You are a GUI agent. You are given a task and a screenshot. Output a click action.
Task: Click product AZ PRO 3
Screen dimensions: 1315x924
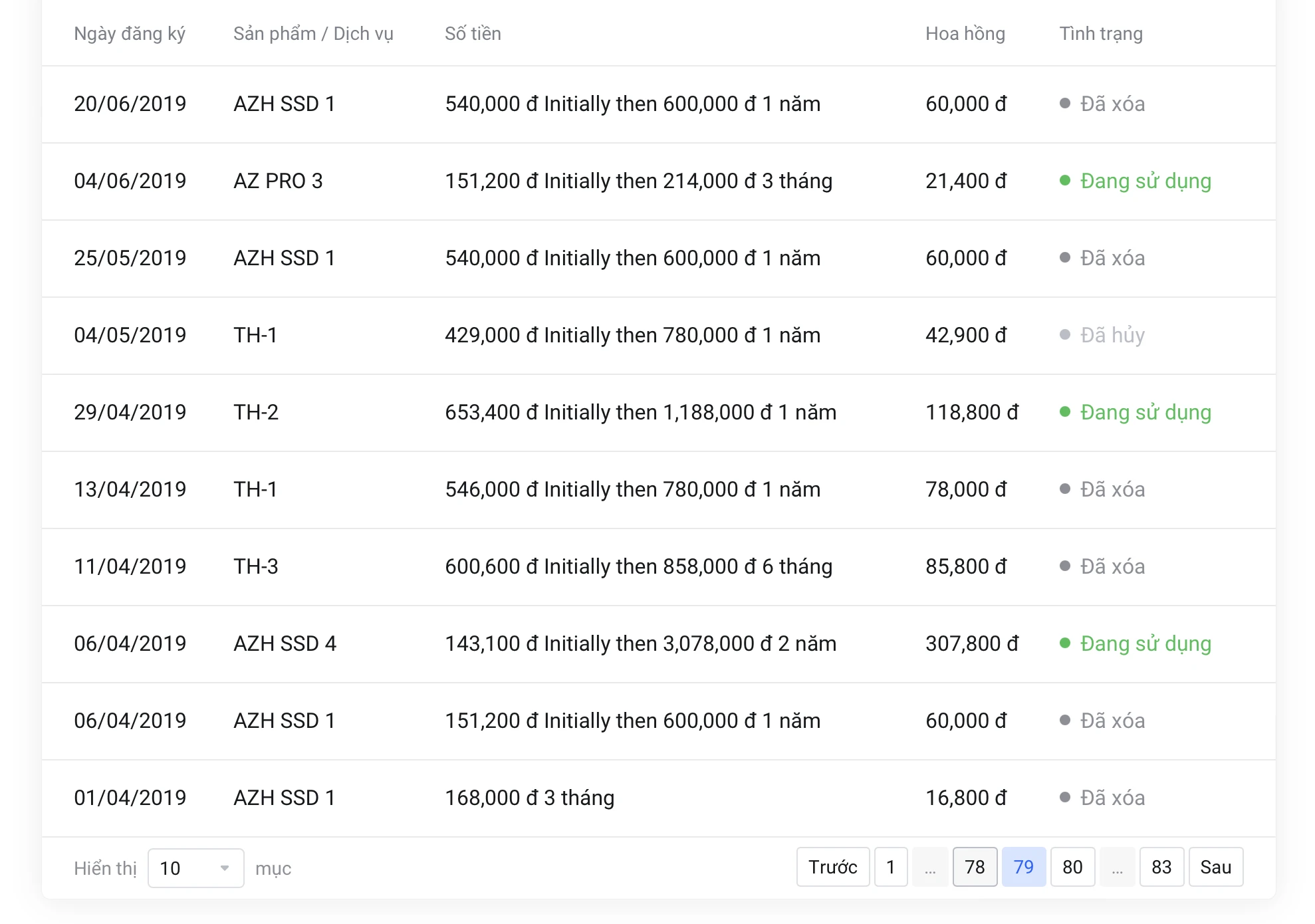click(278, 181)
